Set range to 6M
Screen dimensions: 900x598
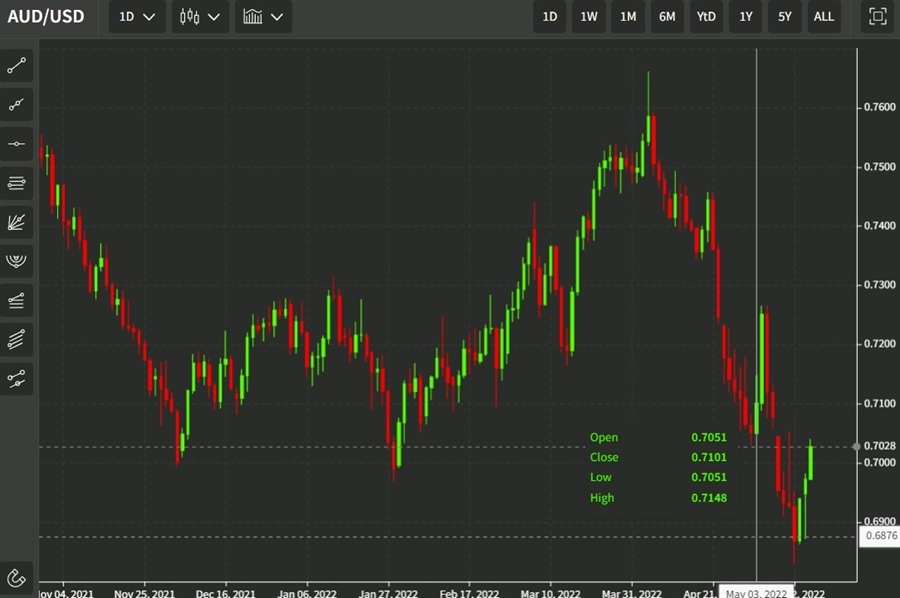pos(667,17)
